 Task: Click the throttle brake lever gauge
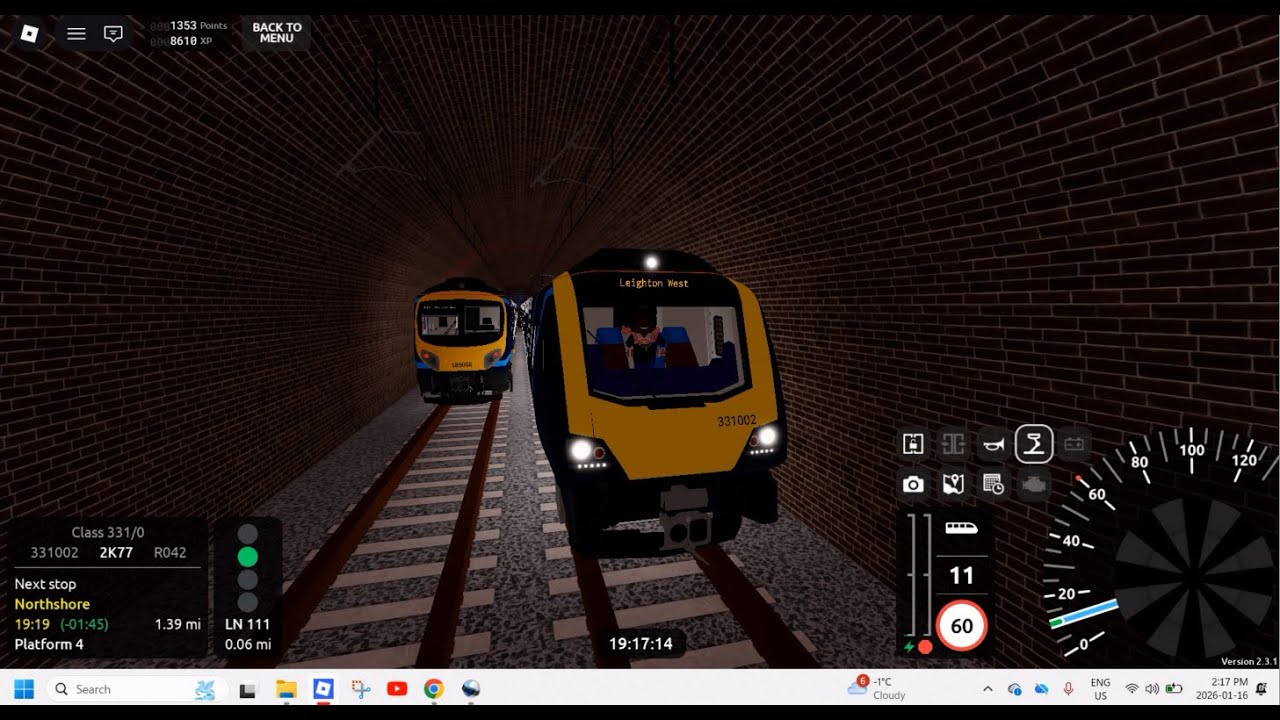tap(918, 575)
